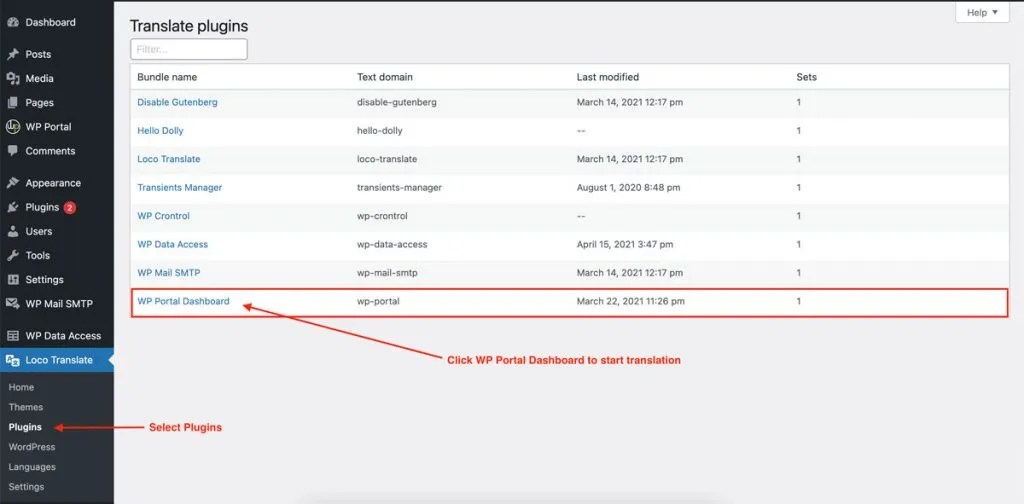
Task: Go to Media menu item
Action: tap(39, 78)
